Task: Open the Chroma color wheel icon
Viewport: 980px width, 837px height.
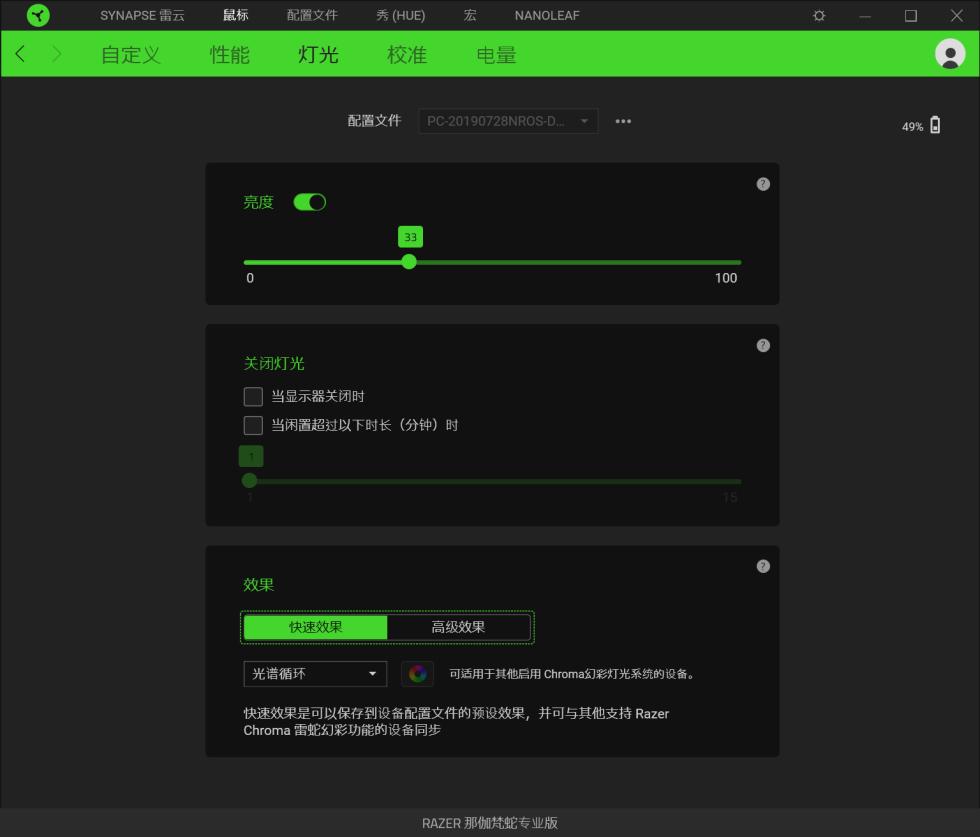Action: pyautogui.click(x=417, y=674)
